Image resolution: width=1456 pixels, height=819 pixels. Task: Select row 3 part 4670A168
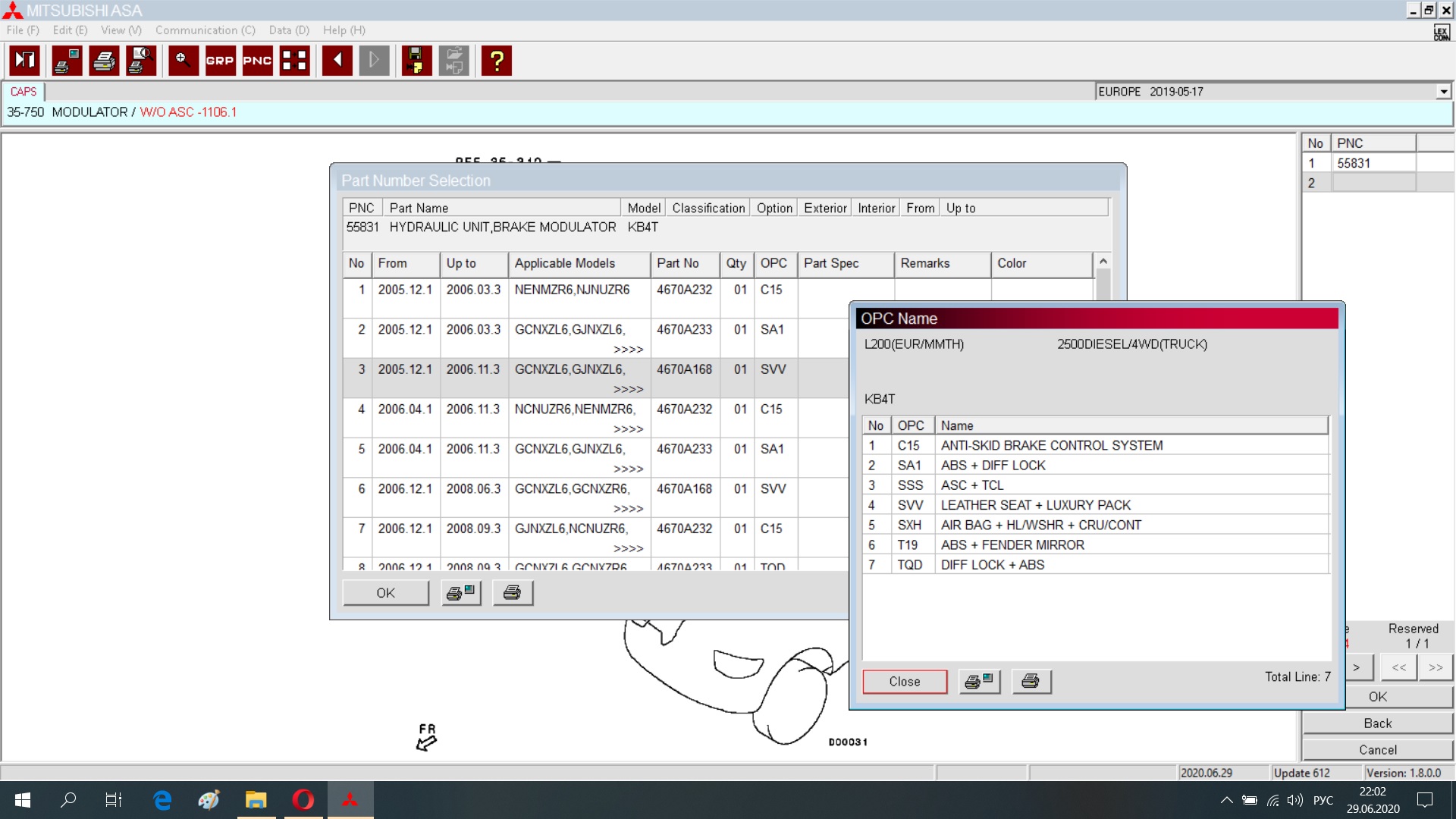(684, 369)
